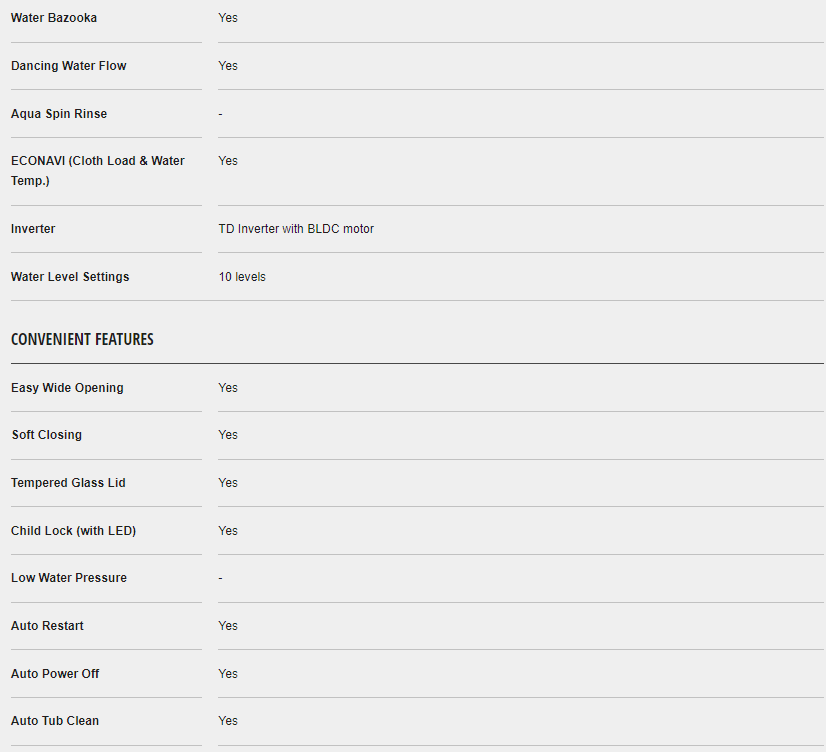Image resolution: width=826 pixels, height=752 pixels.
Task: Select the Dancing Water Flow row label
Action: [69, 66]
